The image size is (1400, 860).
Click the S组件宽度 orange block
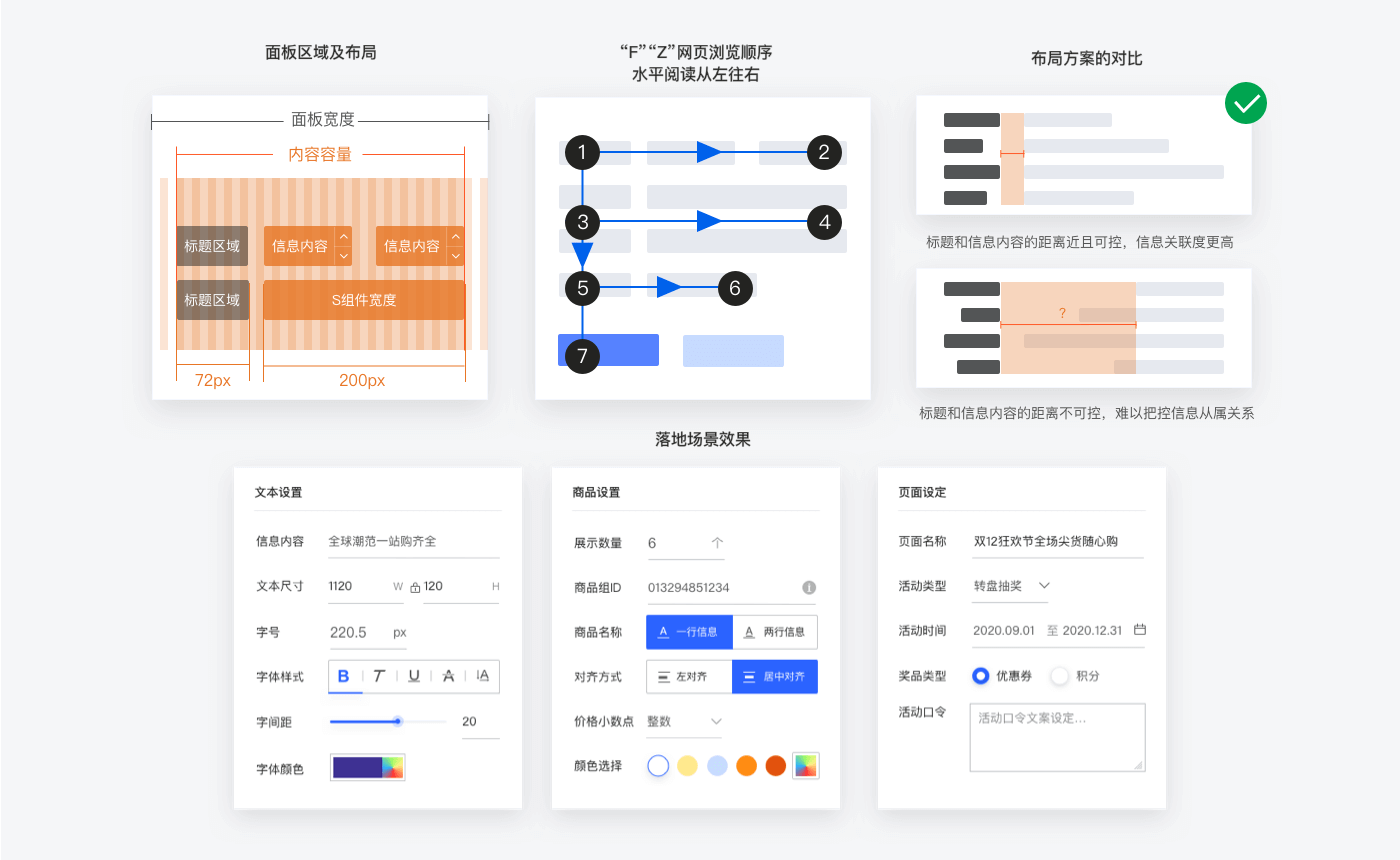(x=364, y=300)
